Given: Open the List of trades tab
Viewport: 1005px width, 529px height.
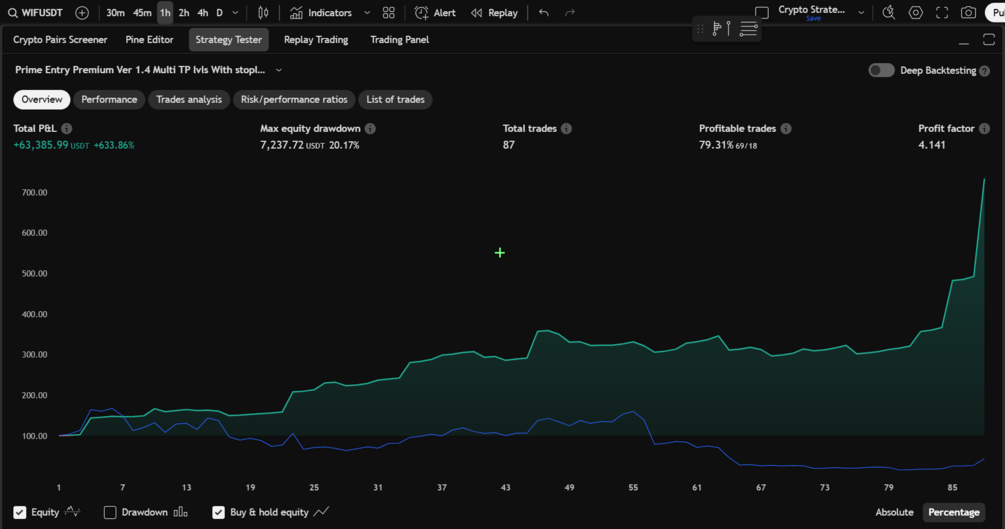Looking at the screenshot, I should tap(395, 99).
